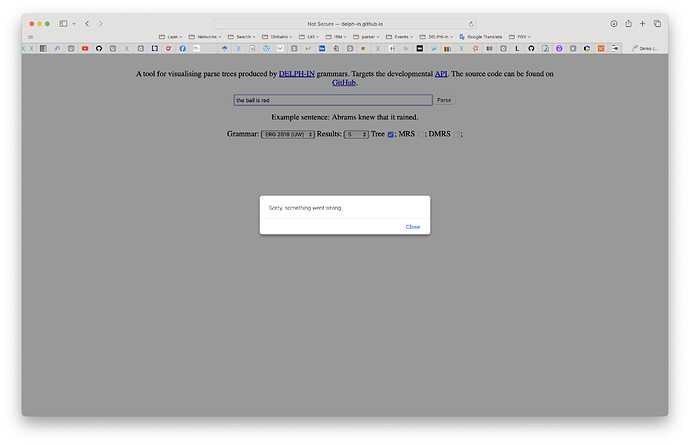Enable the DMRS checkbox
The image size is (690, 445).
tap(456, 135)
